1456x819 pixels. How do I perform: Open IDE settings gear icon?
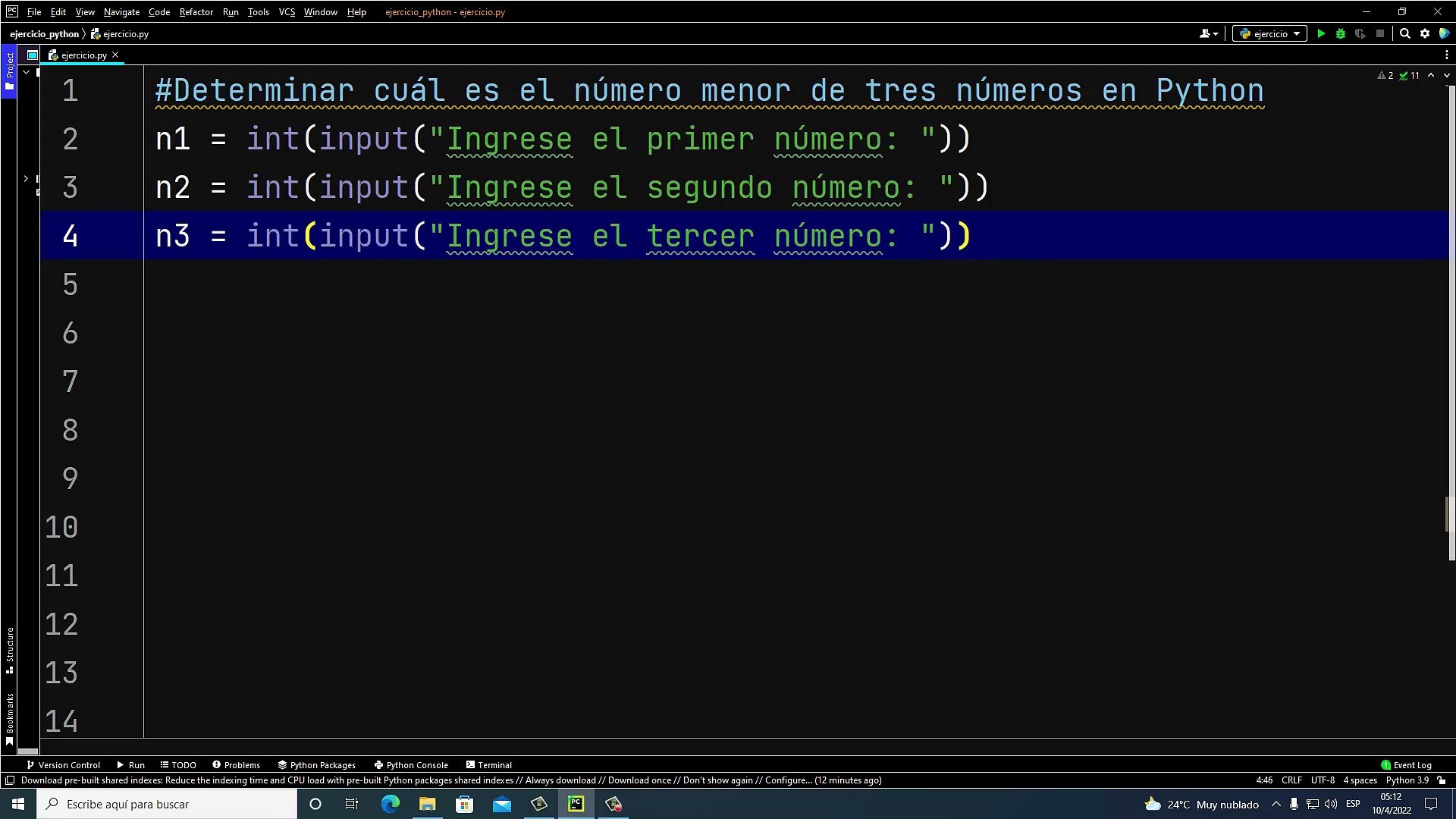click(x=1425, y=33)
